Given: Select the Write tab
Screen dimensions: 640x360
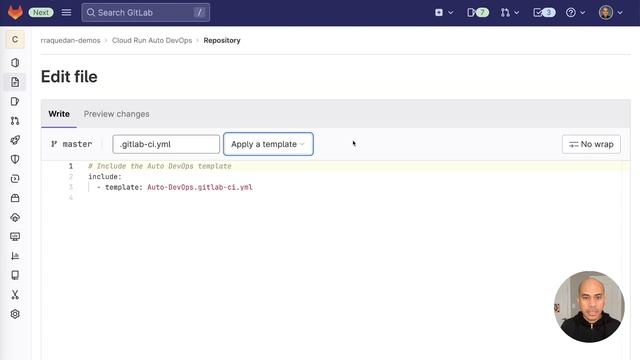Looking at the screenshot, I should (x=59, y=114).
